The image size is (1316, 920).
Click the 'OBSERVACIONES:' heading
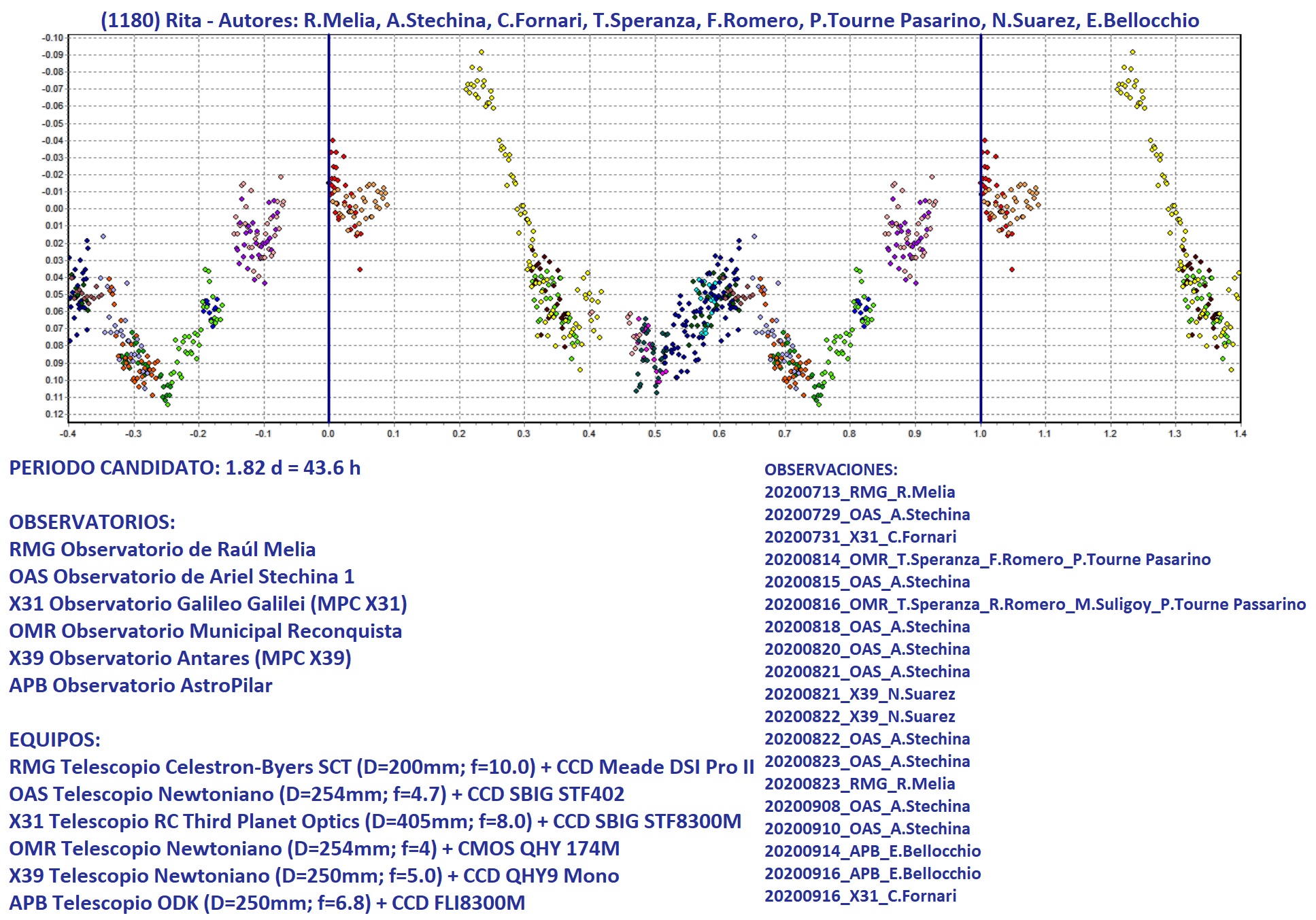tap(830, 470)
